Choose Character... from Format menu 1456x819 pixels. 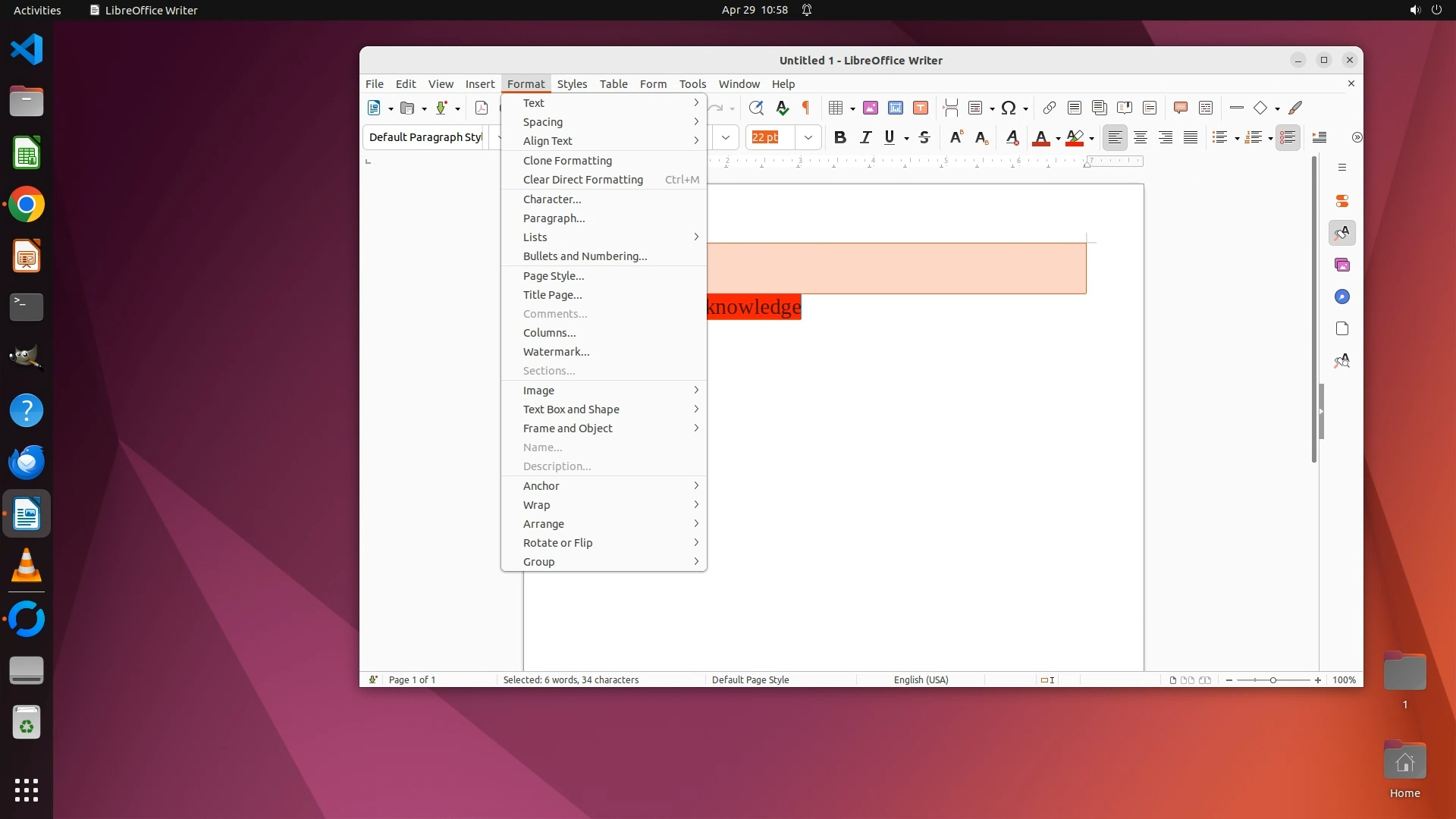click(552, 199)
